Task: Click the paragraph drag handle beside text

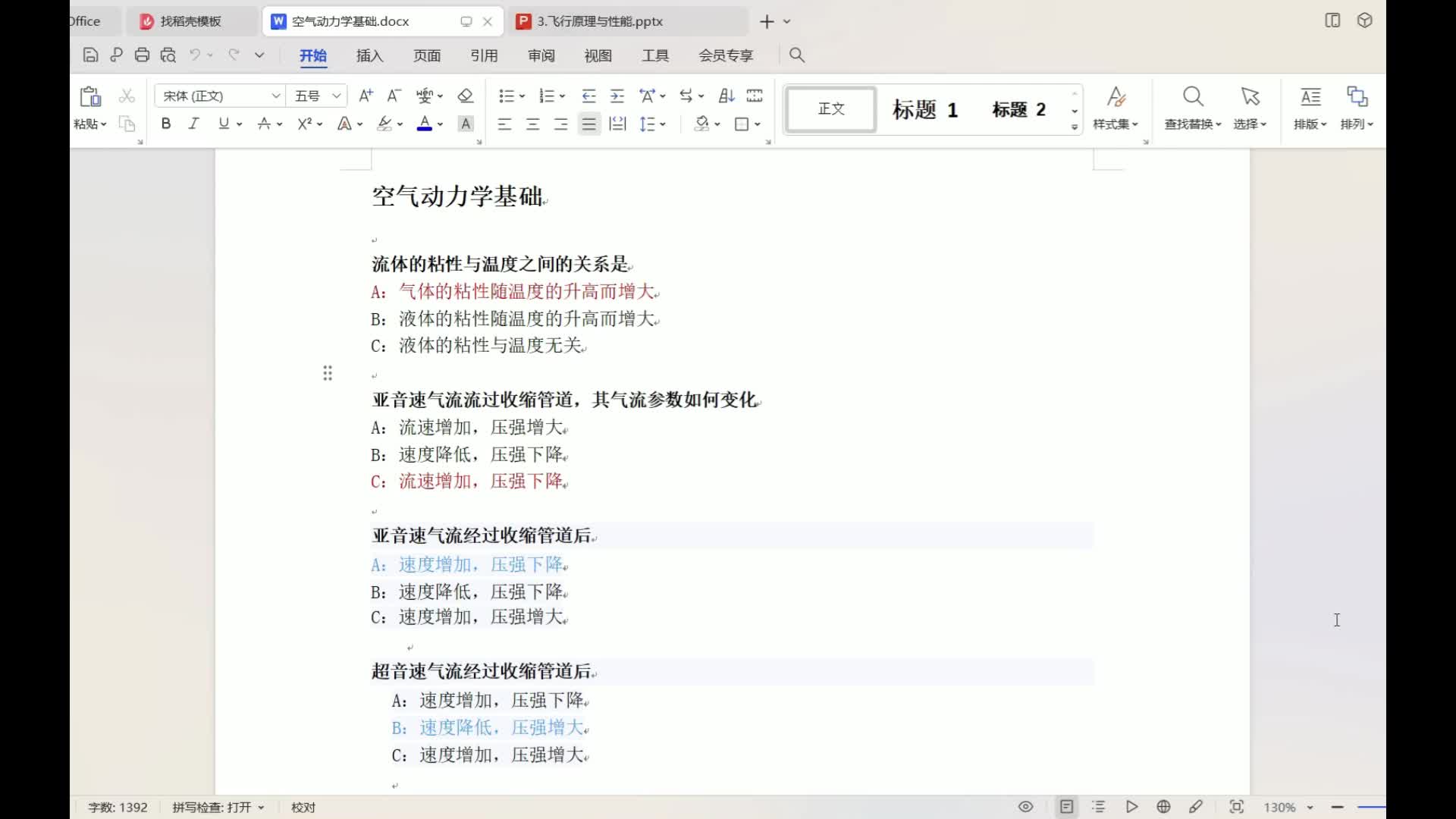Action: (x=328, y=373)
